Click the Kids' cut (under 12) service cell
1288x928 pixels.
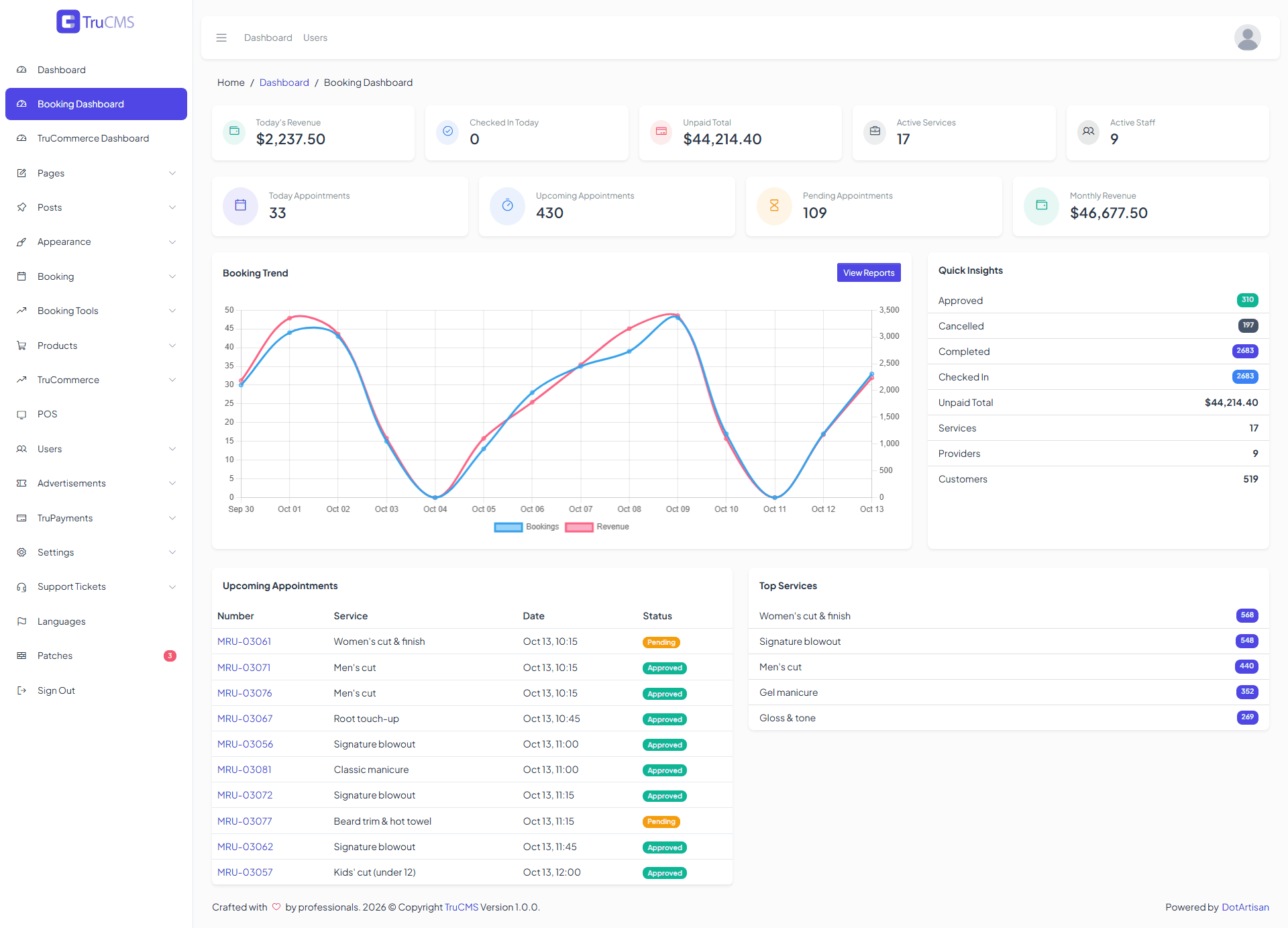tap(374, 872)
